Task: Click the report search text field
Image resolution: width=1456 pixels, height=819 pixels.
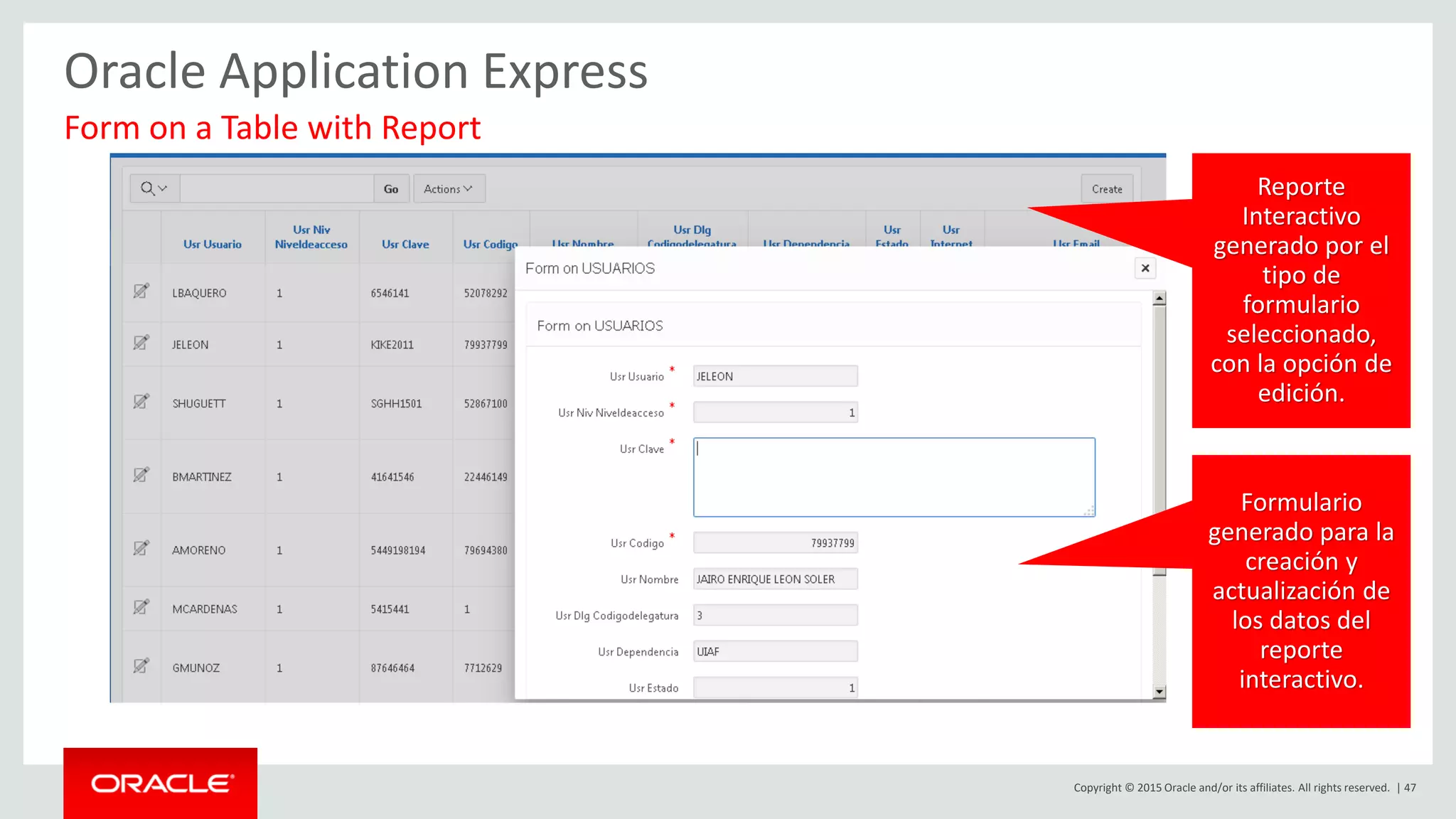Action: (277, 188)
